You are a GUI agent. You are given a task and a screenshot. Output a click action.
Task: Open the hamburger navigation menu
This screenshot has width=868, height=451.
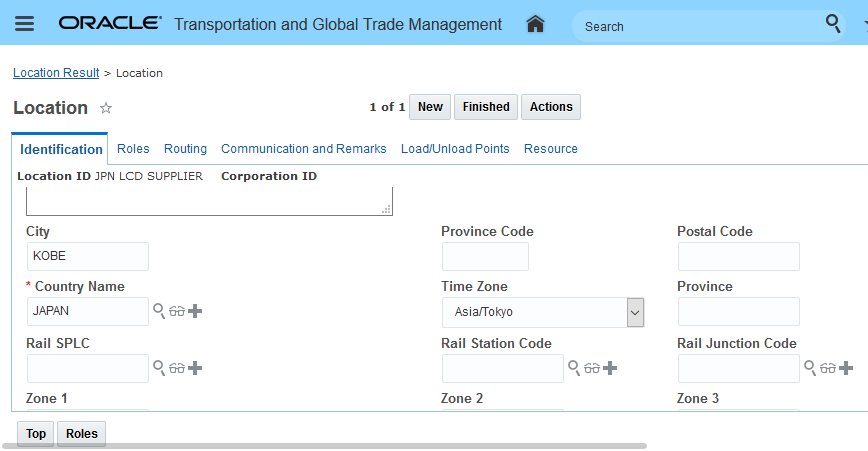click(x=24, y=24)
